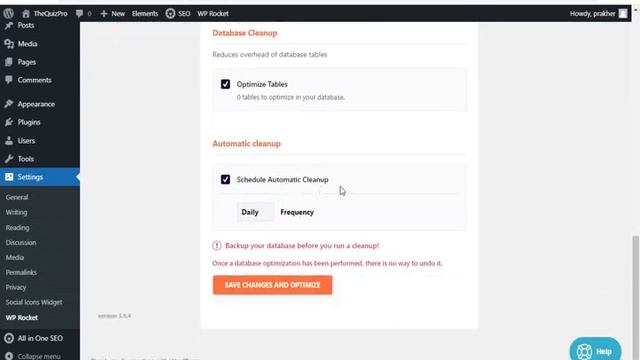
Task: Click the Plugins plug icon
Action: pos(9,122)
